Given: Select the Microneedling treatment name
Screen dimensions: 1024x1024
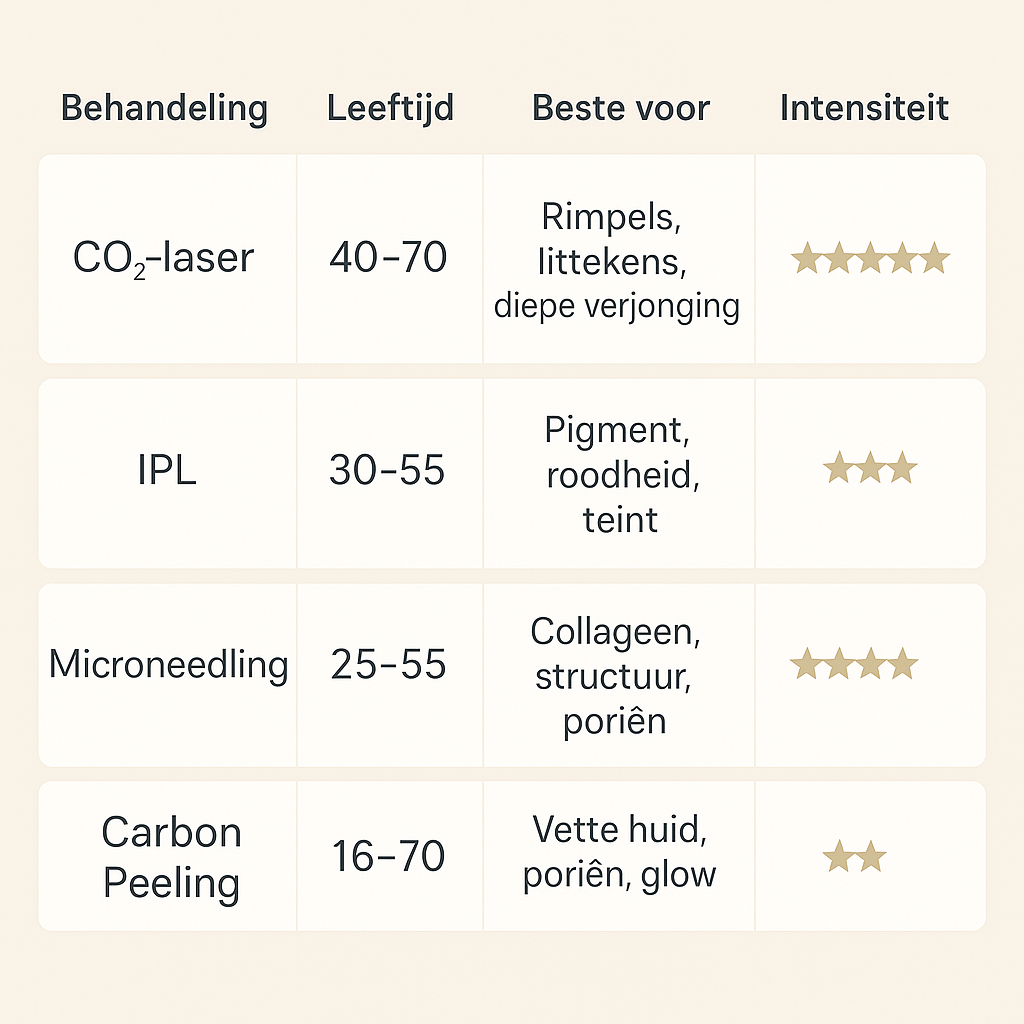Looking at the screenshot, I should click(x=169, y=664).
